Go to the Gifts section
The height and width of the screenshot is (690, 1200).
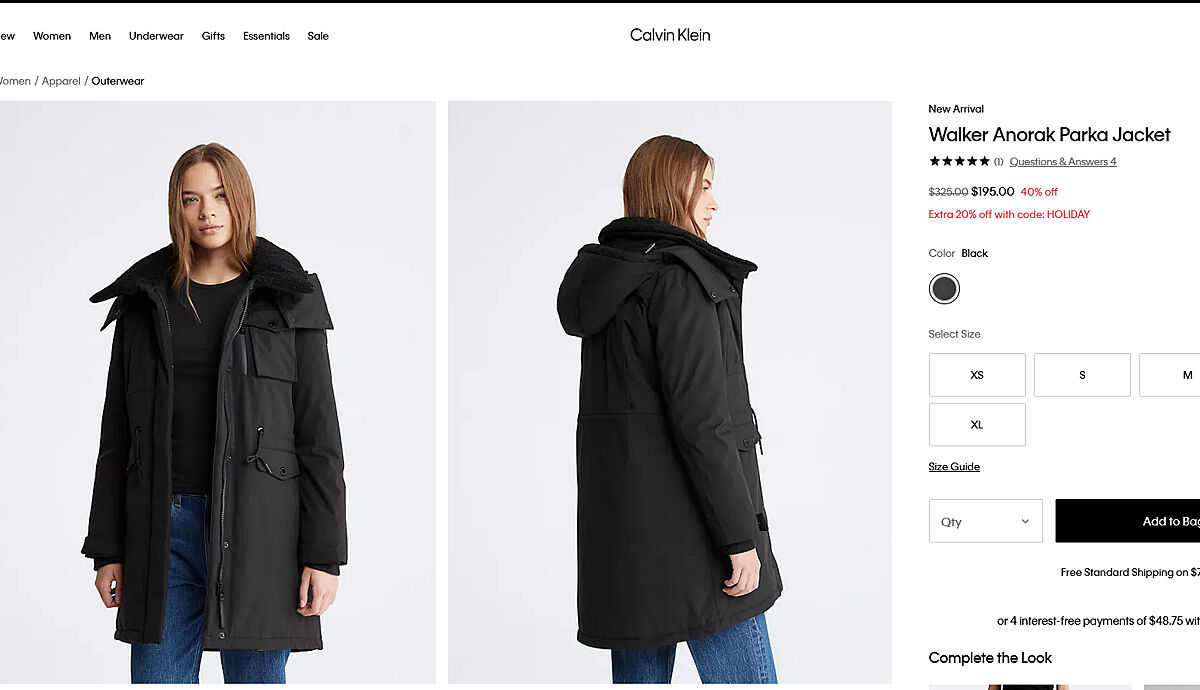click(x=213, y=36)
